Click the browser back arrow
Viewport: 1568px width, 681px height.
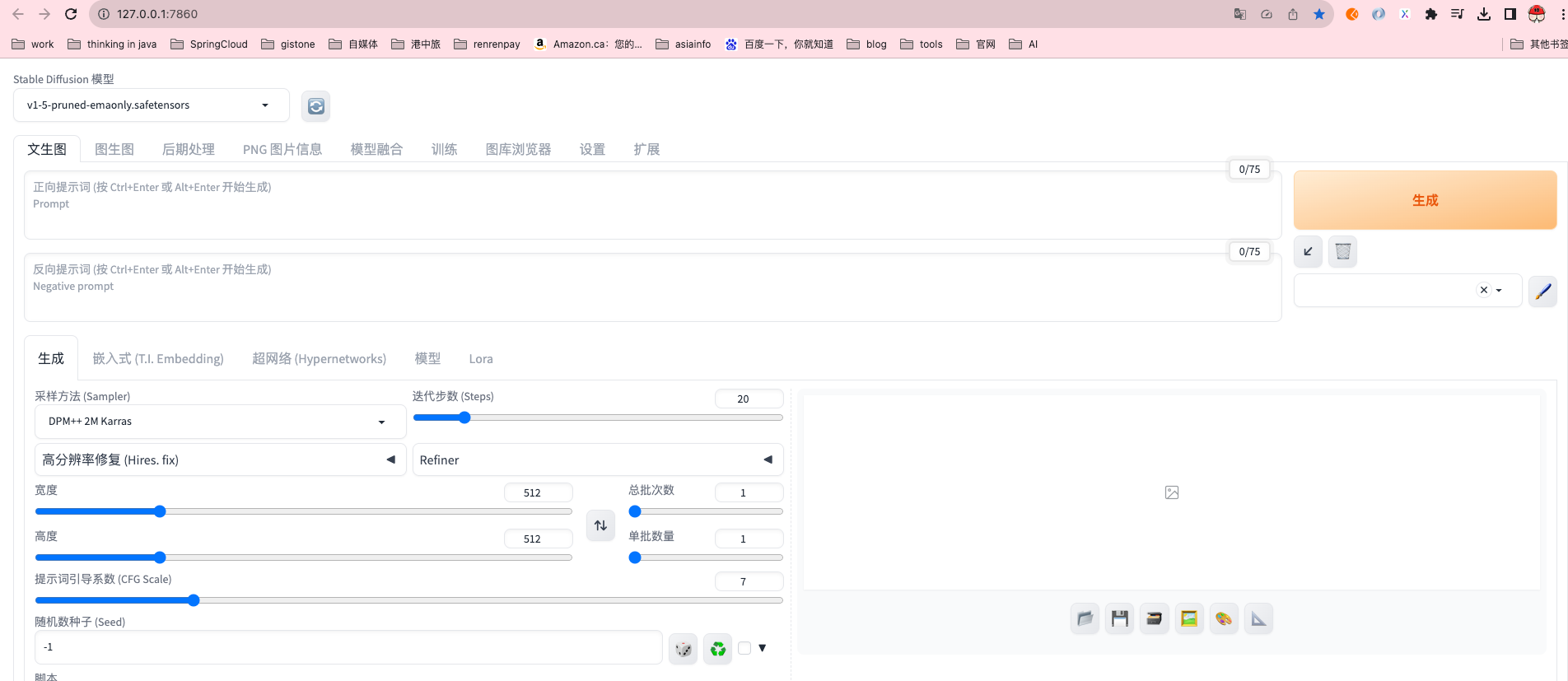click(18, 14)
